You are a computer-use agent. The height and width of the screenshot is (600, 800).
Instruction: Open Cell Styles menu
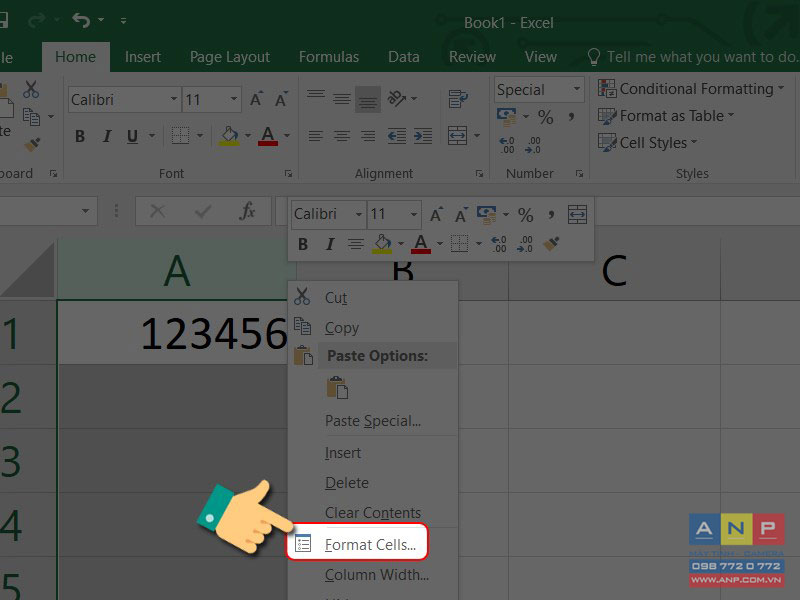[x=647, y=142]
